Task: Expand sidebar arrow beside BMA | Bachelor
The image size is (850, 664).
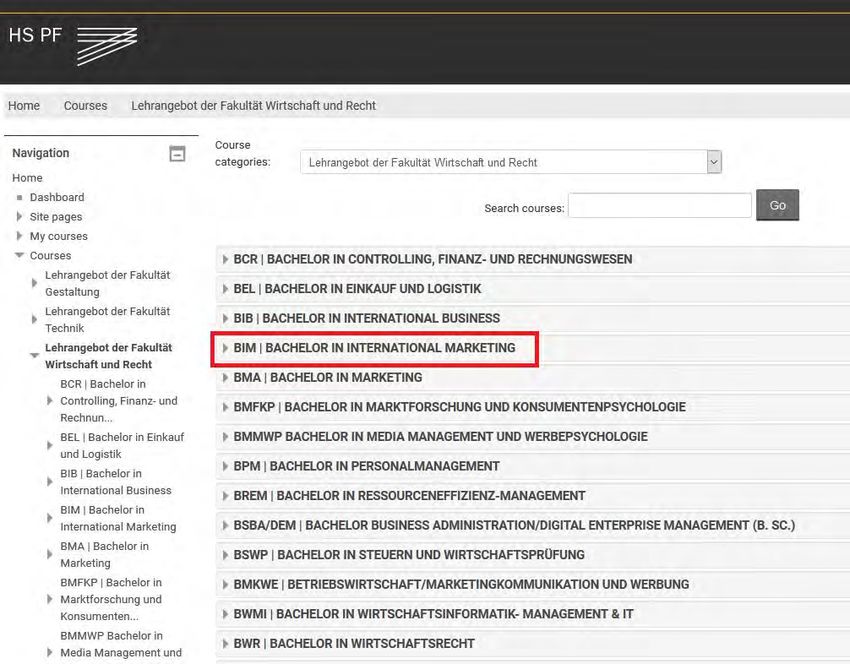Action: (x=49, y=554)
